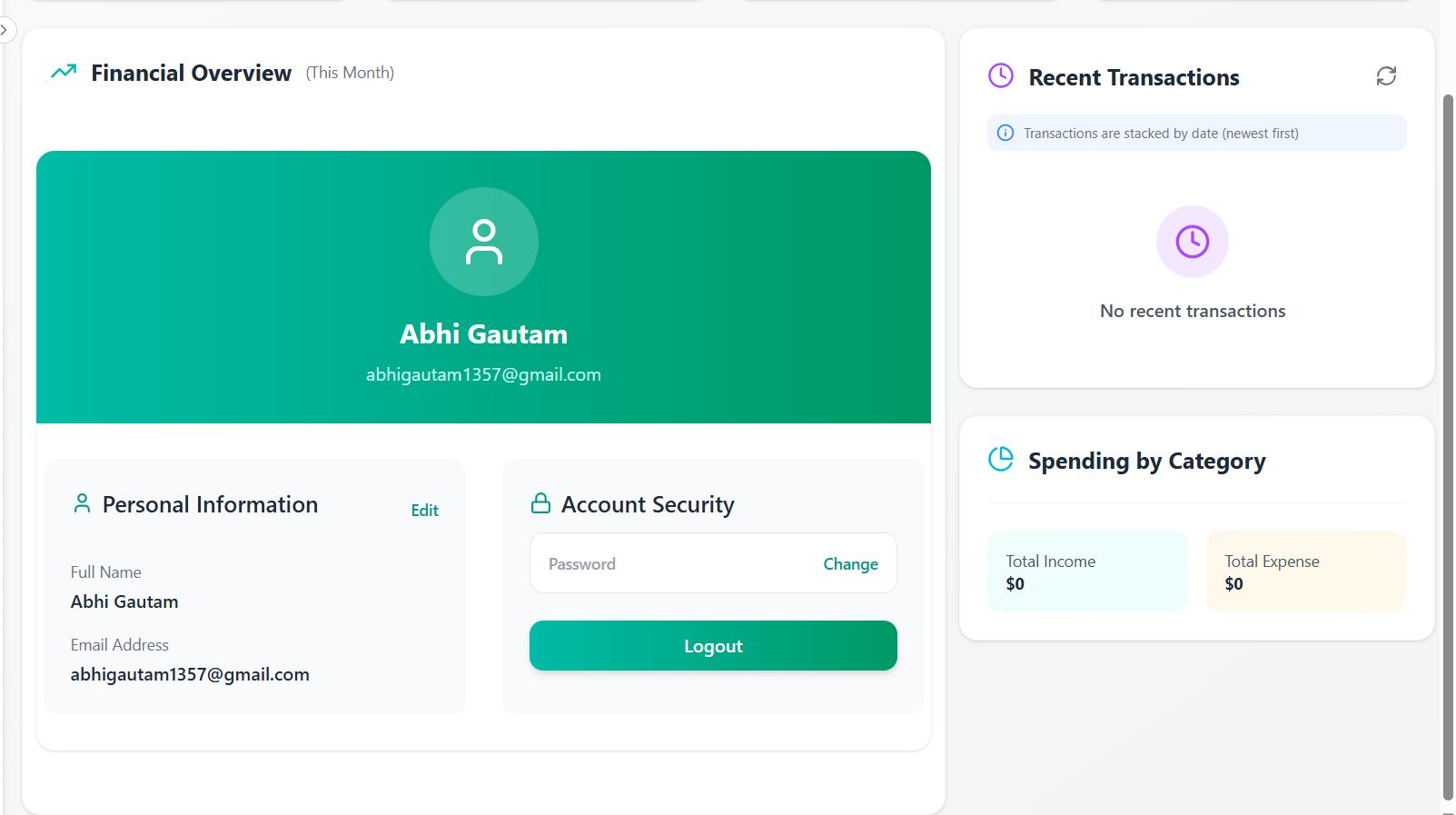Viewport: 1456px width, 815px height.
Task: Click the pie chart icon beside Spending by Category
Action: [x=1001, y=459]
